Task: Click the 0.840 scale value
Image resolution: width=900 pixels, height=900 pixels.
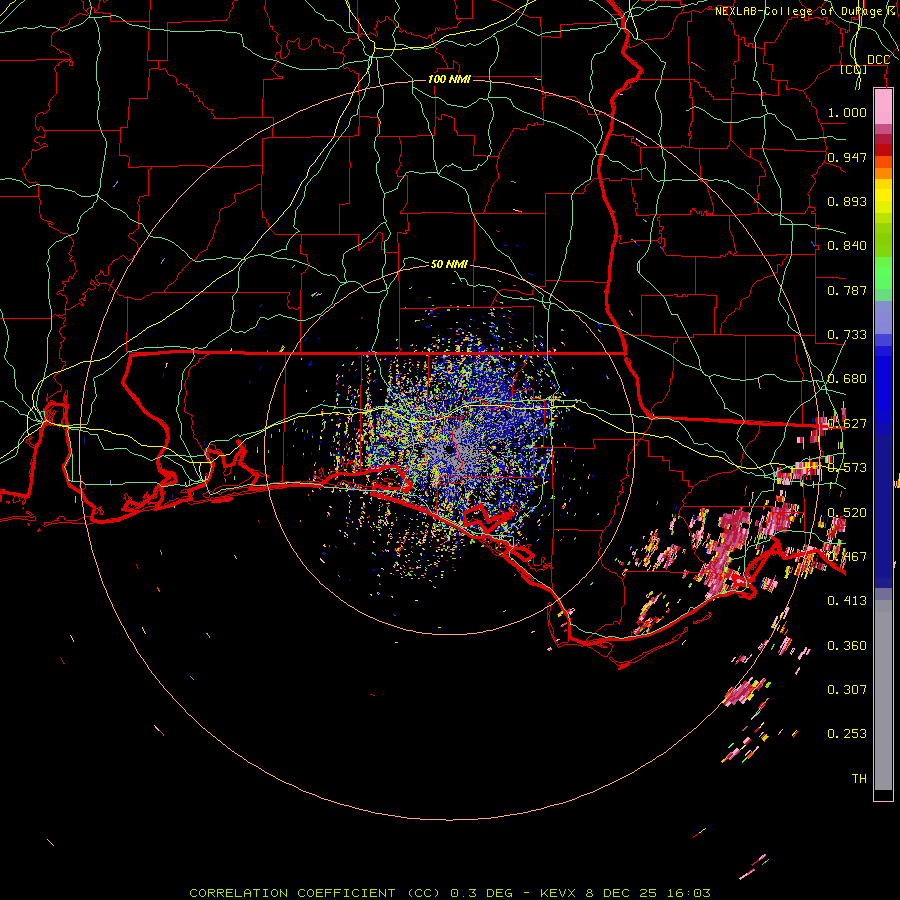Action: 847,246
